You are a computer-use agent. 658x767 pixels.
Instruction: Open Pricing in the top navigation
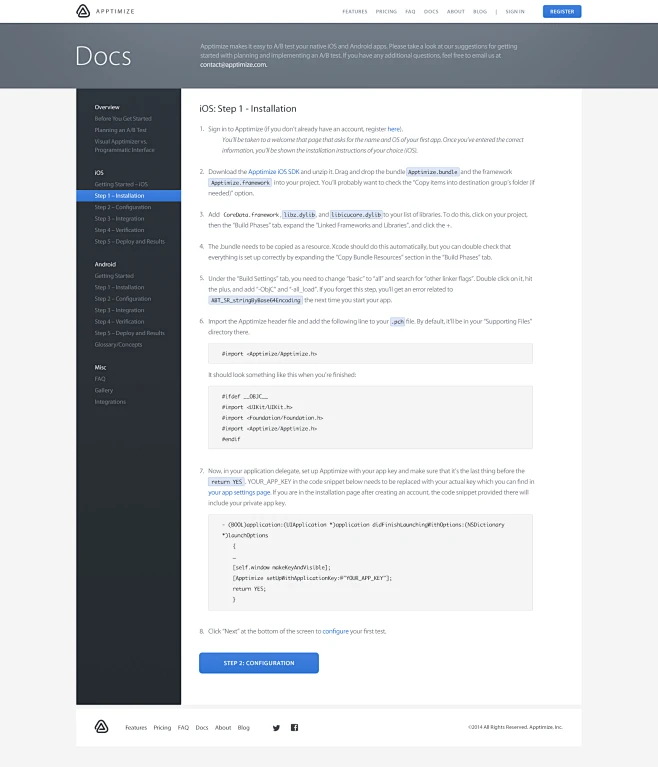(385, 11)
